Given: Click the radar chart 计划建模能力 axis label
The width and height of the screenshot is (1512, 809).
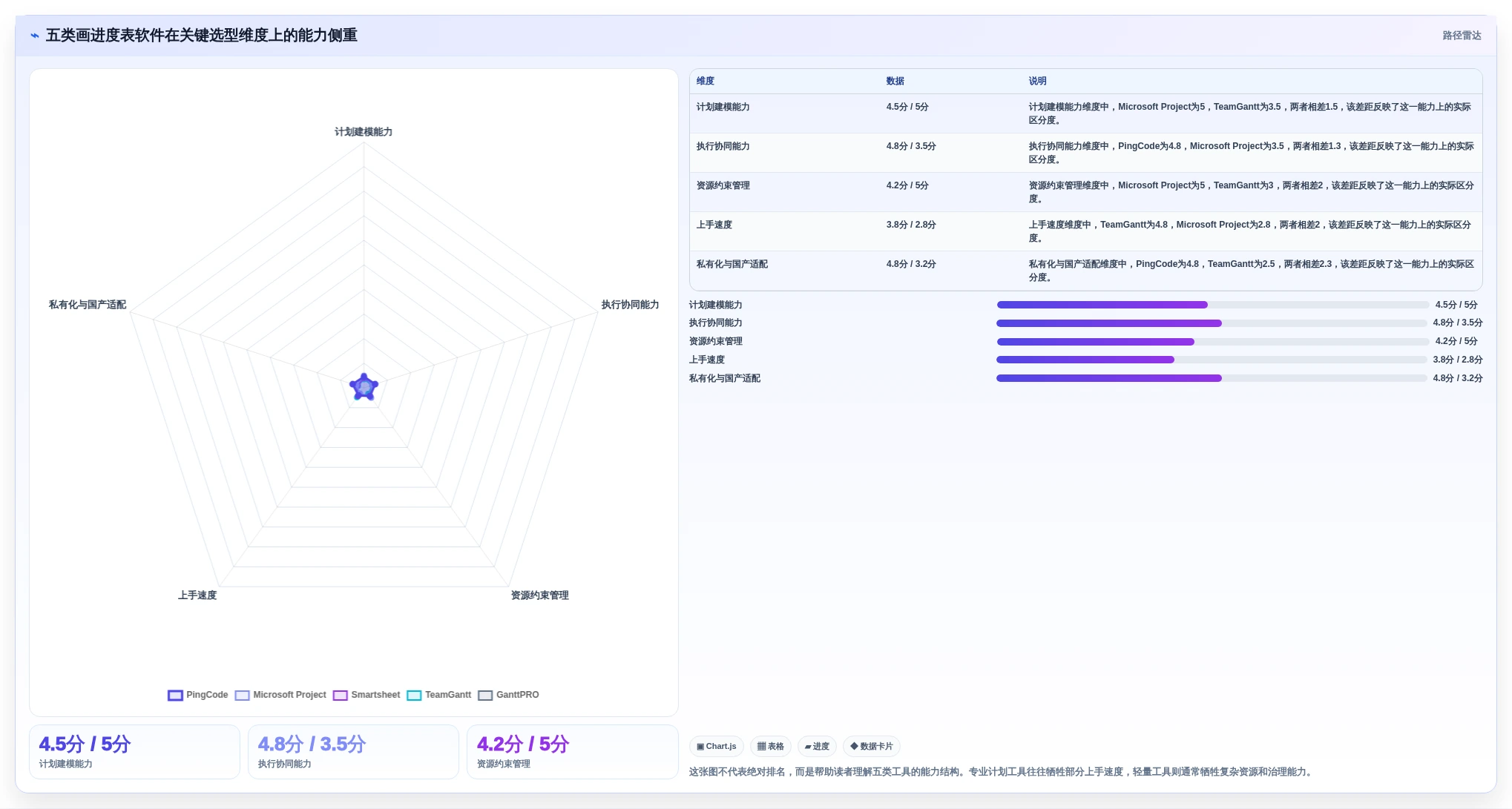Looking at the screenshot, I should point(364,132).
